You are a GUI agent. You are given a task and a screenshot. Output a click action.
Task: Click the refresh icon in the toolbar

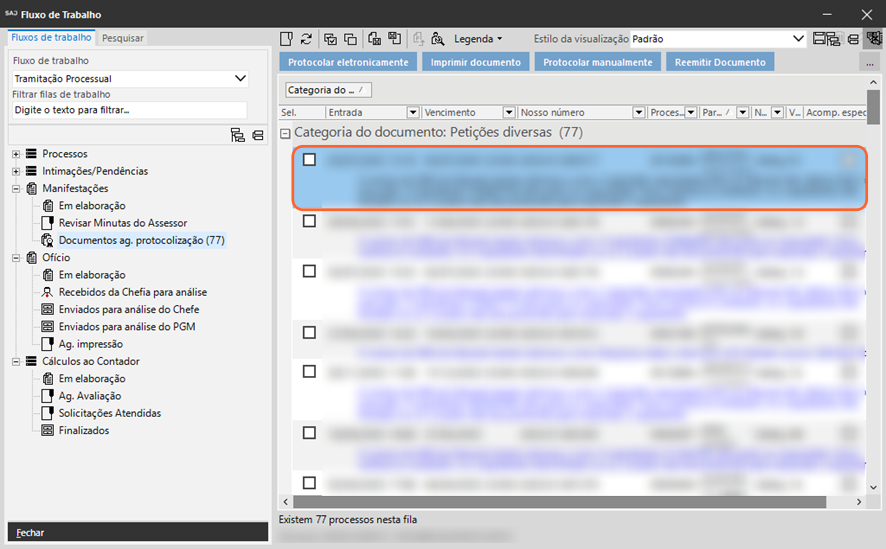(306, 39)
